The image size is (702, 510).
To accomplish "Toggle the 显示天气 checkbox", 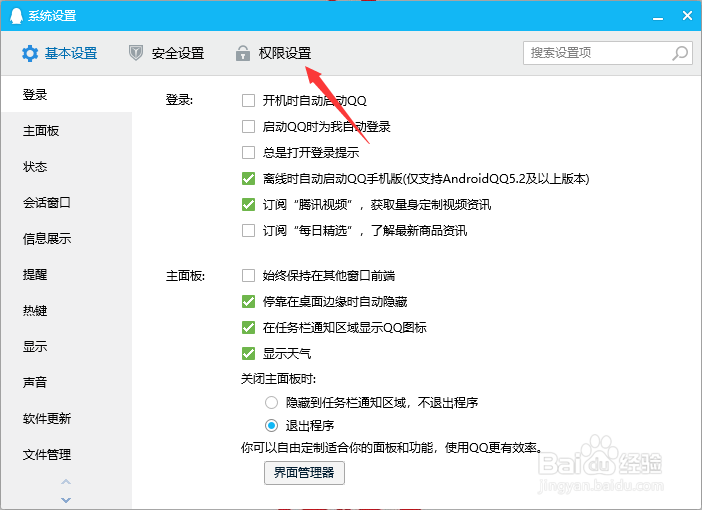I will click(248, 353).
